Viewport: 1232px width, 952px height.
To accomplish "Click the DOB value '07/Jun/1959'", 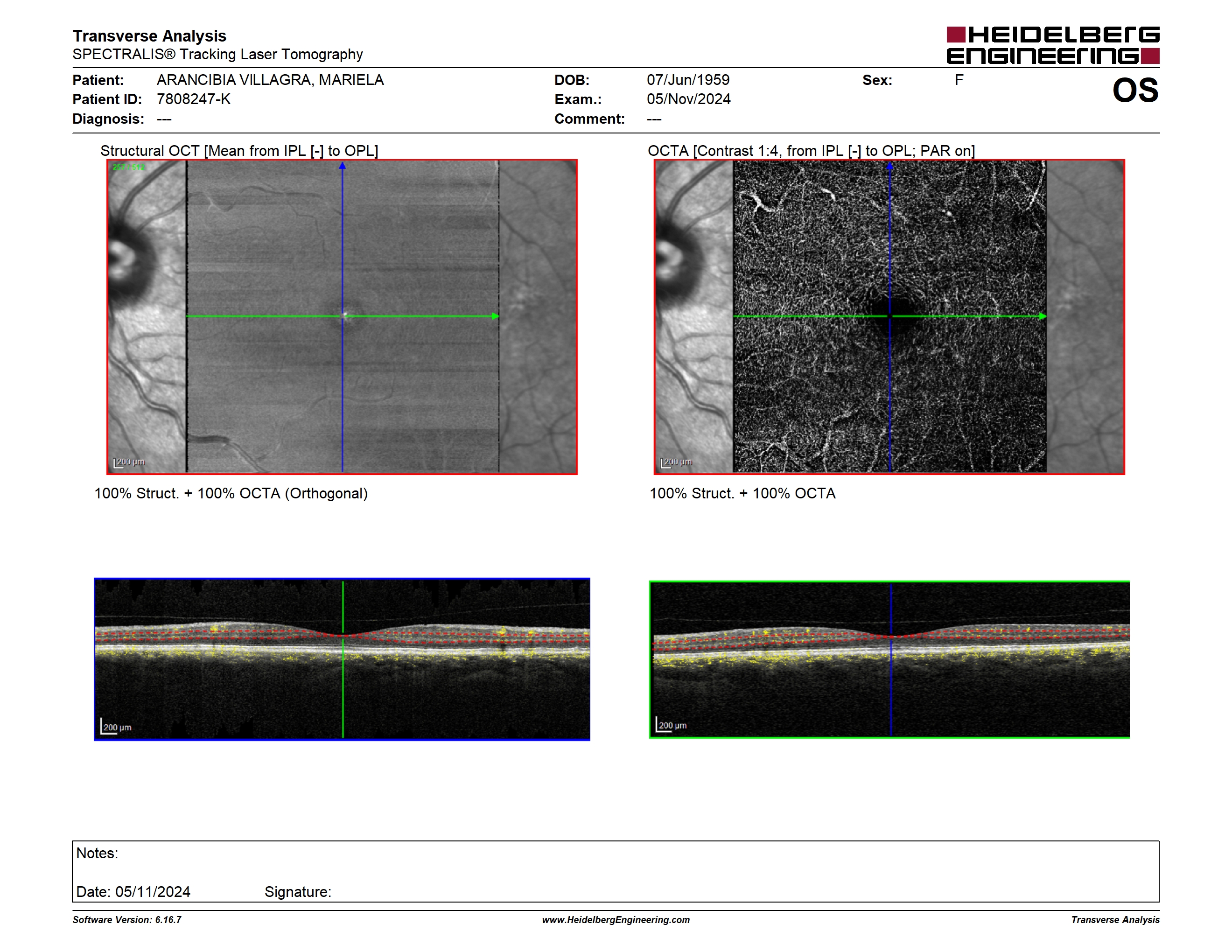I will pyautogui.click(x=688, y=80).
